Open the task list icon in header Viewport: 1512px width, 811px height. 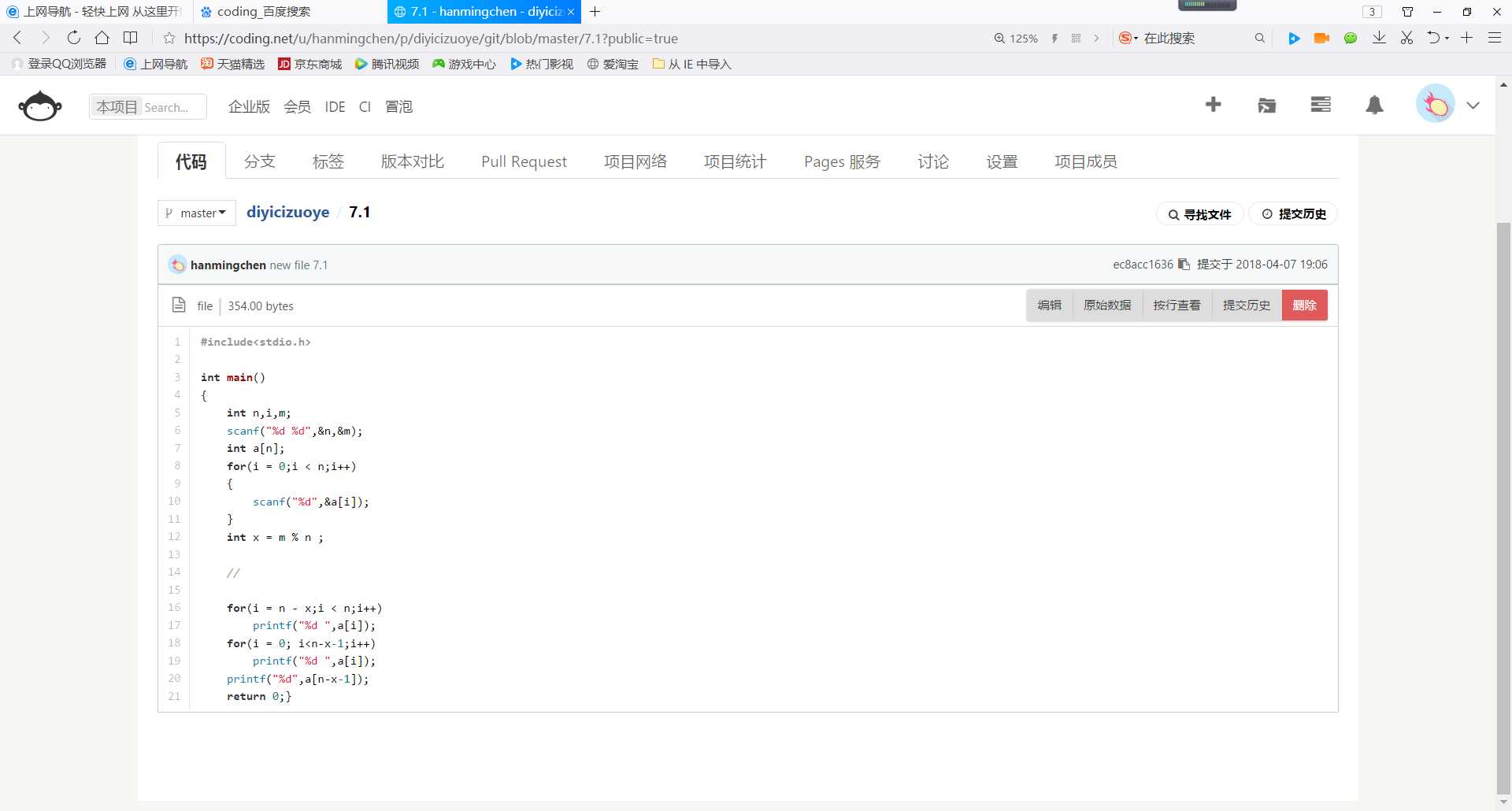[x=1321, y=105]
